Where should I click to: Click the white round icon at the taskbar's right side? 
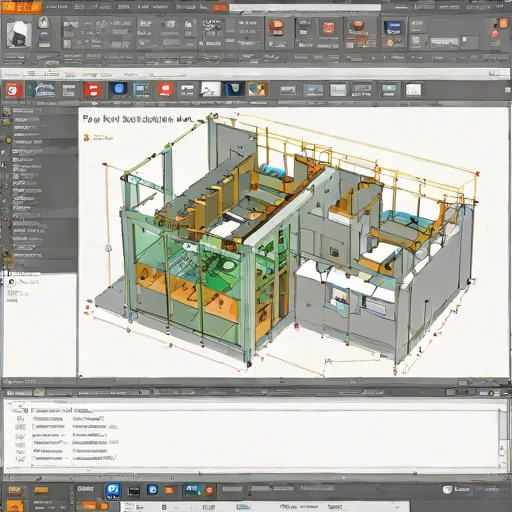tap(447, 489)
